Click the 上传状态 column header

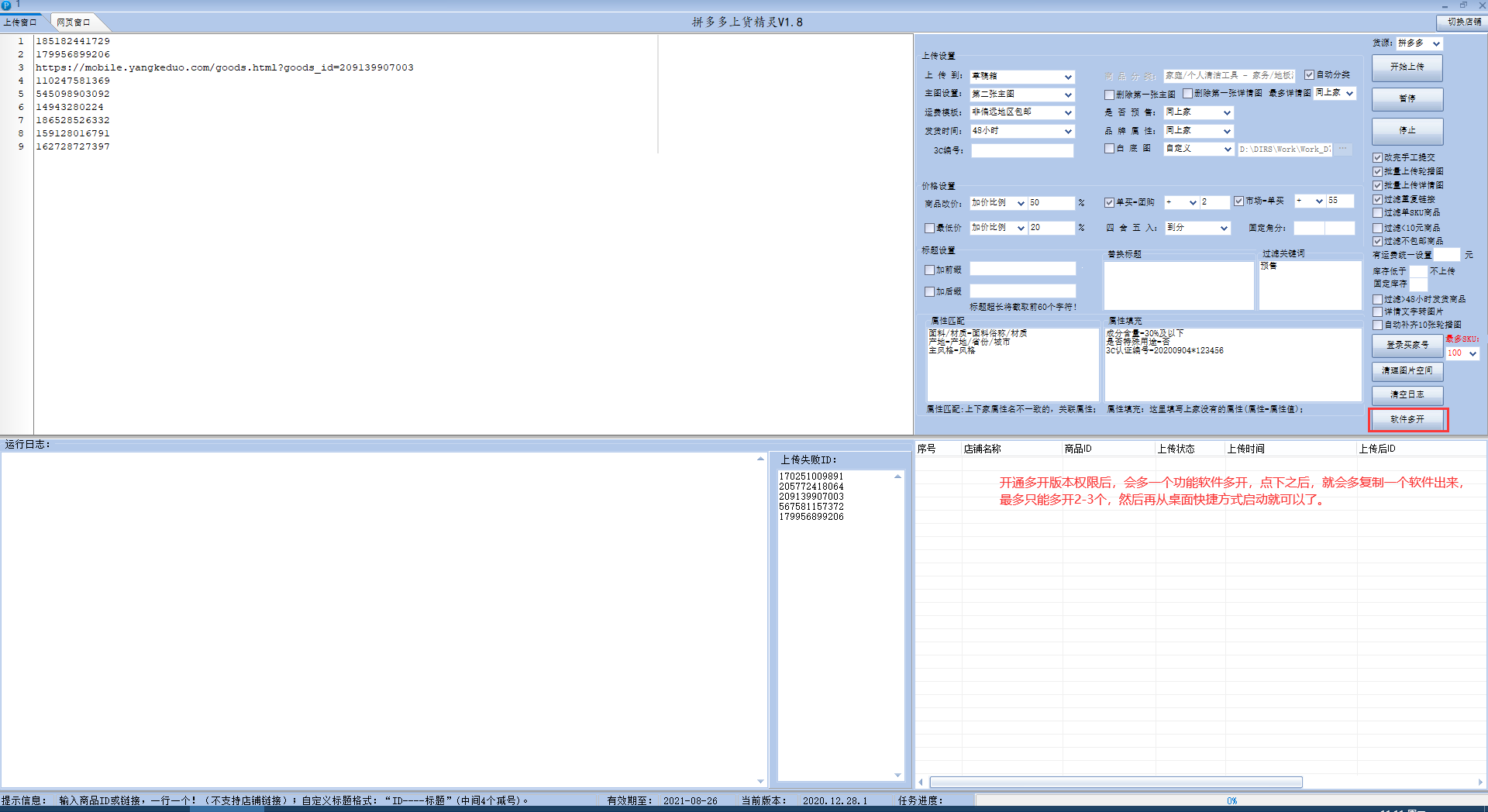(x=1190, y=449)
